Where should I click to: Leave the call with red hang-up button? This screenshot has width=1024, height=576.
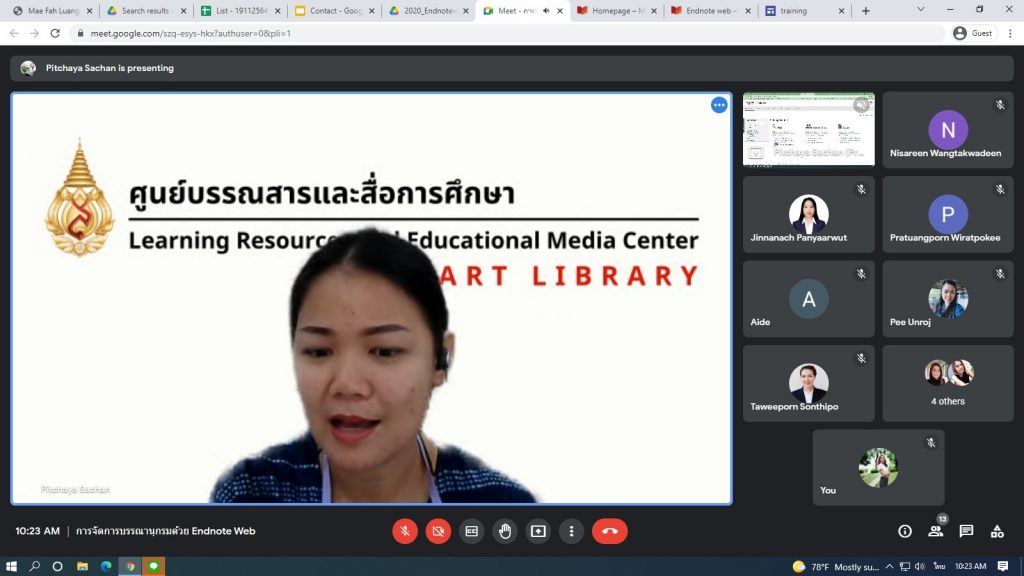(x=609, y=531)
